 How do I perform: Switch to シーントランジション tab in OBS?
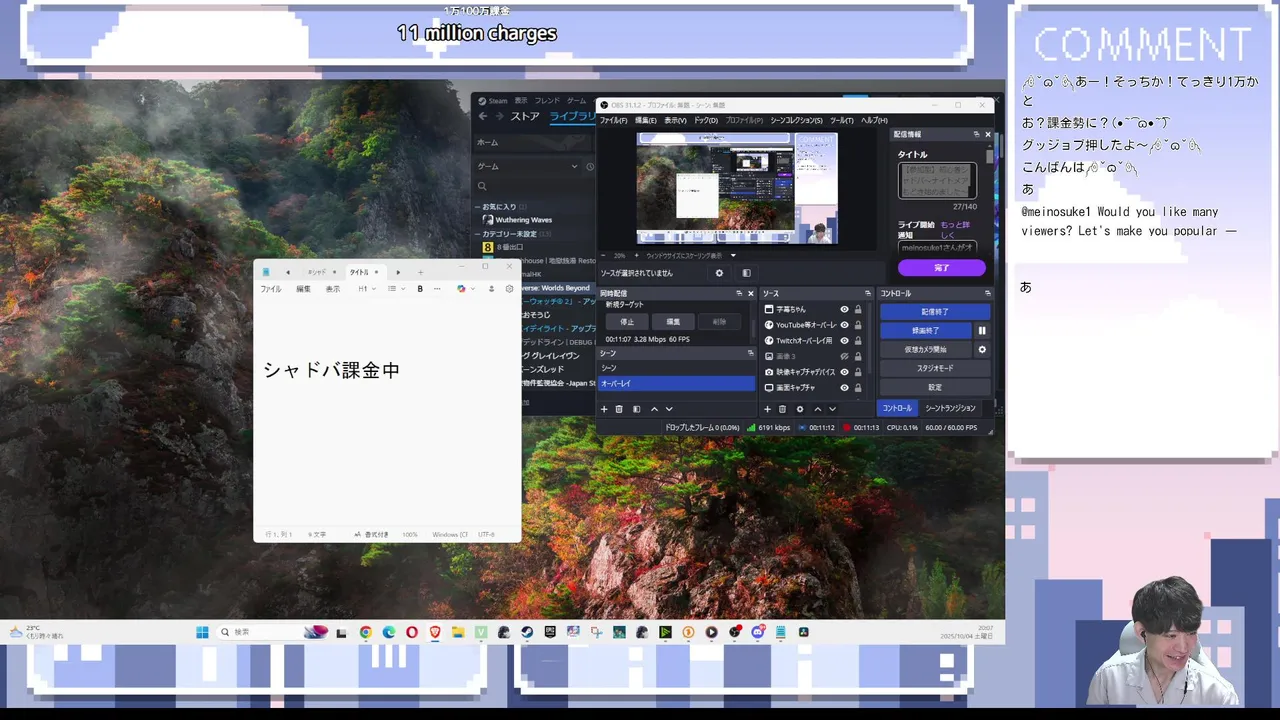[950, 408]
